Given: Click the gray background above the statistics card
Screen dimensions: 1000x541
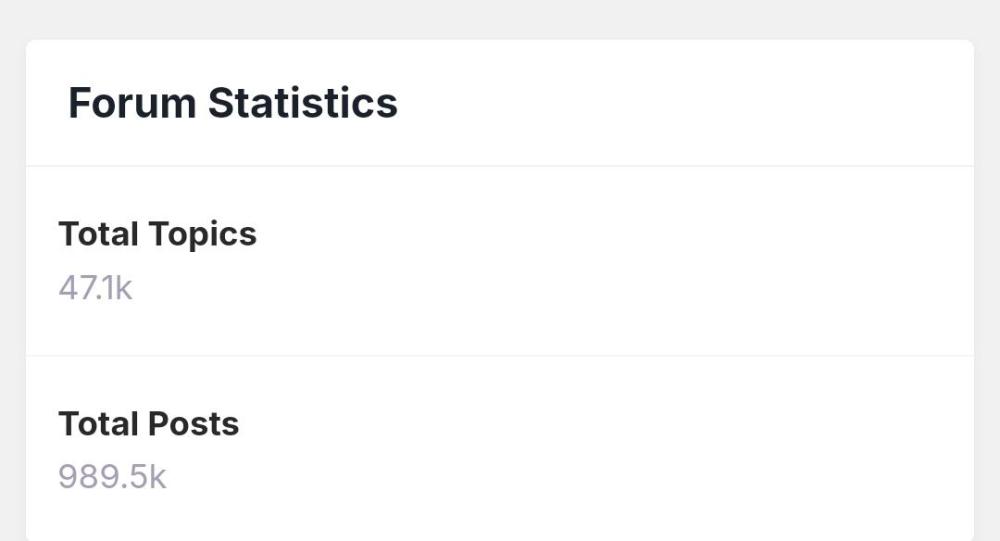Looking at the screenshot, I should 500,18.
